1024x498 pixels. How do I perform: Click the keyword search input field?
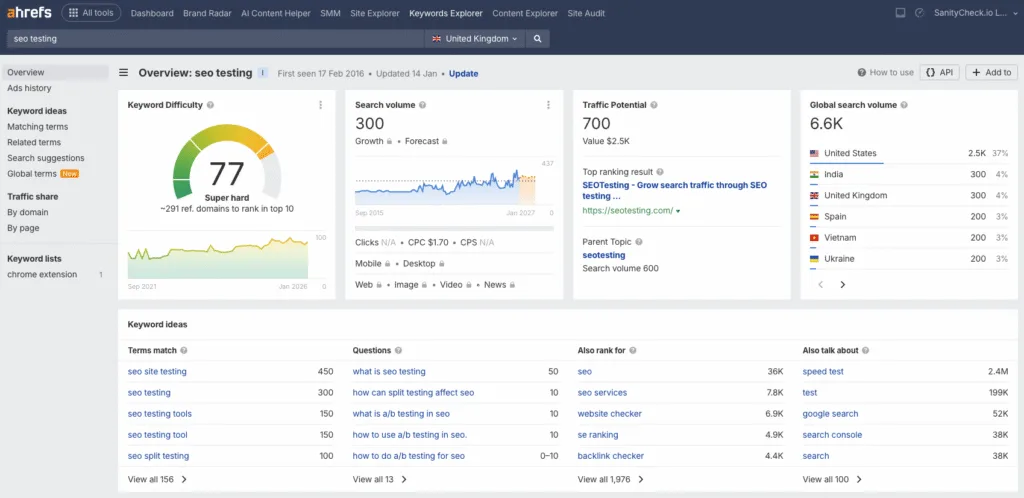pyautogui.click(x=216, y=39)
